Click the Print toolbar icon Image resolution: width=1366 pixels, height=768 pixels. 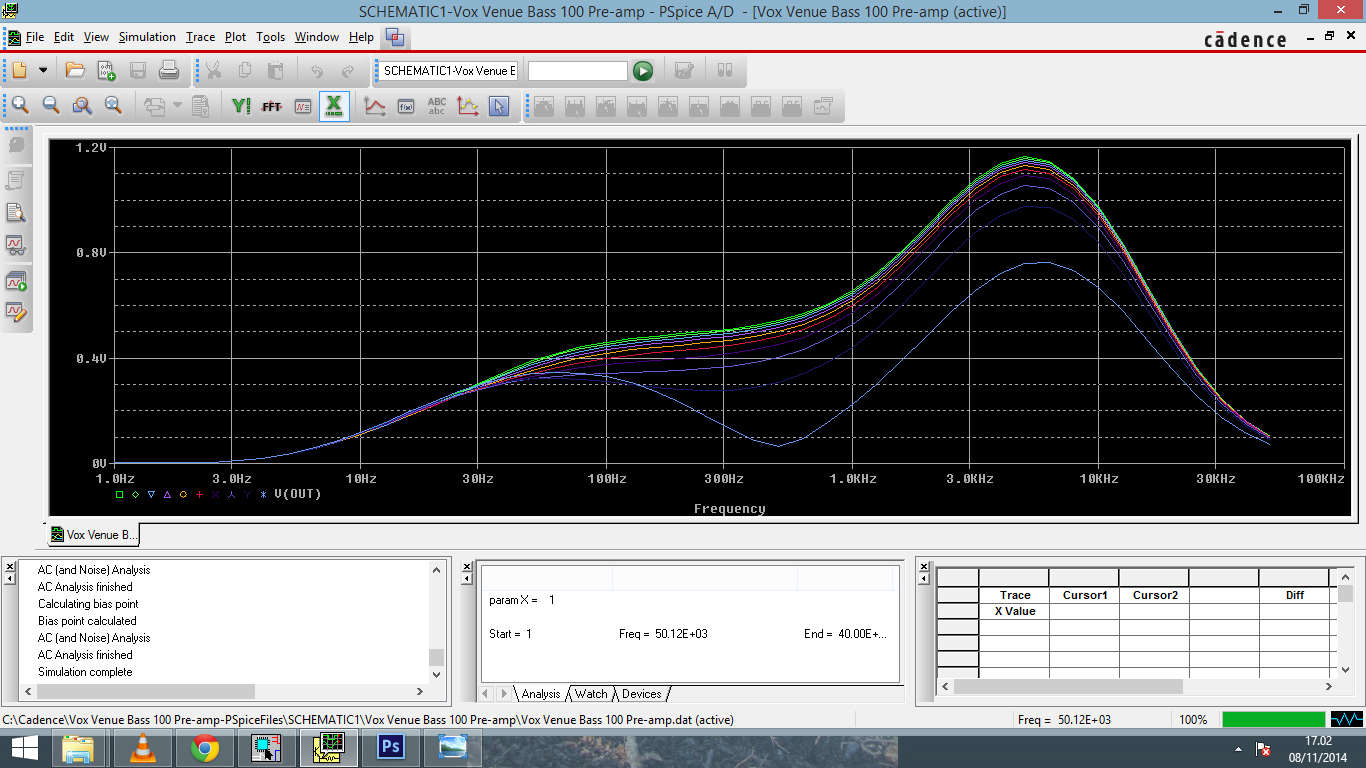pos(169,71)
